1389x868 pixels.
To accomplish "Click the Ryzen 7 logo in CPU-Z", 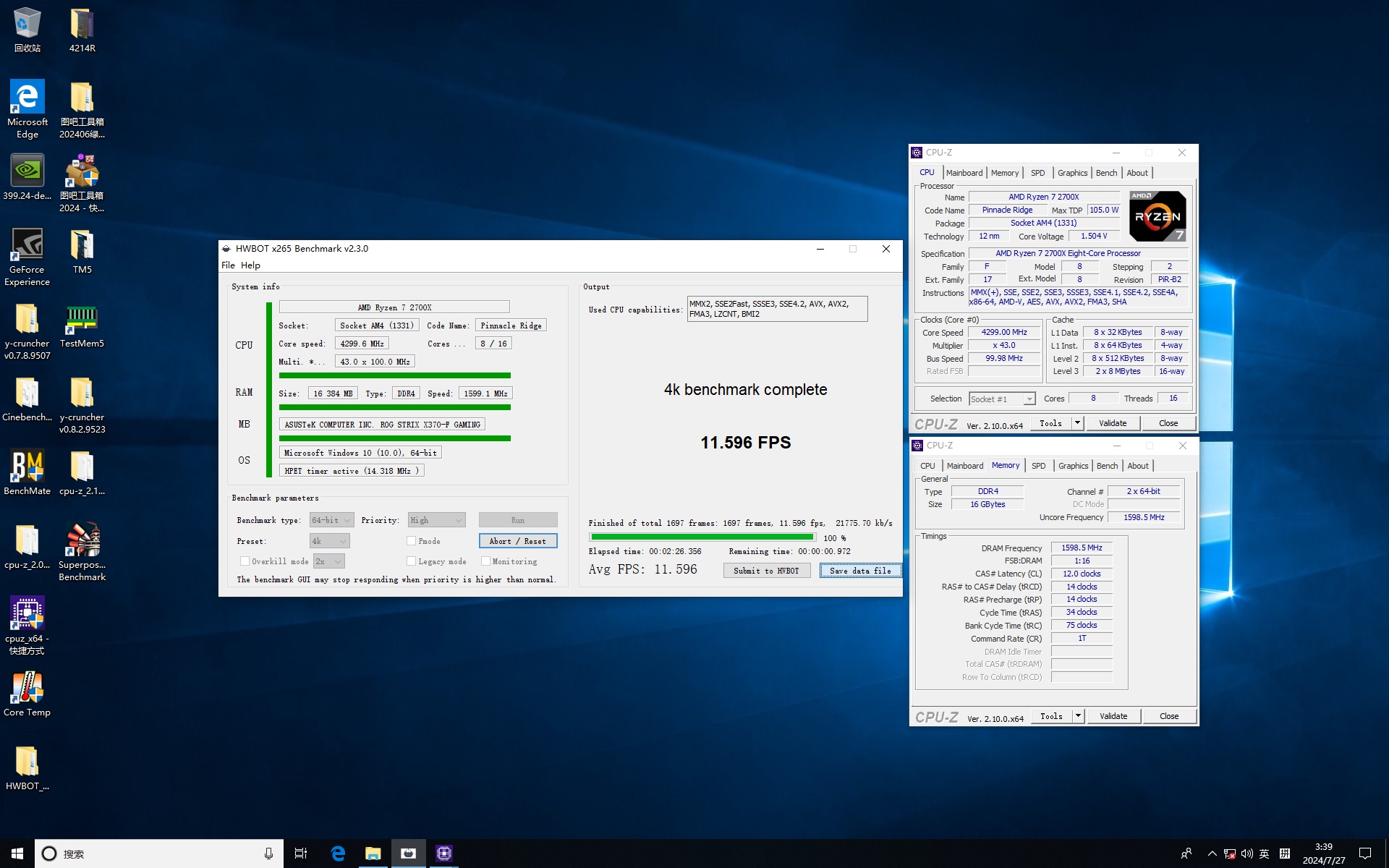I will click(x=1157, y=216).
